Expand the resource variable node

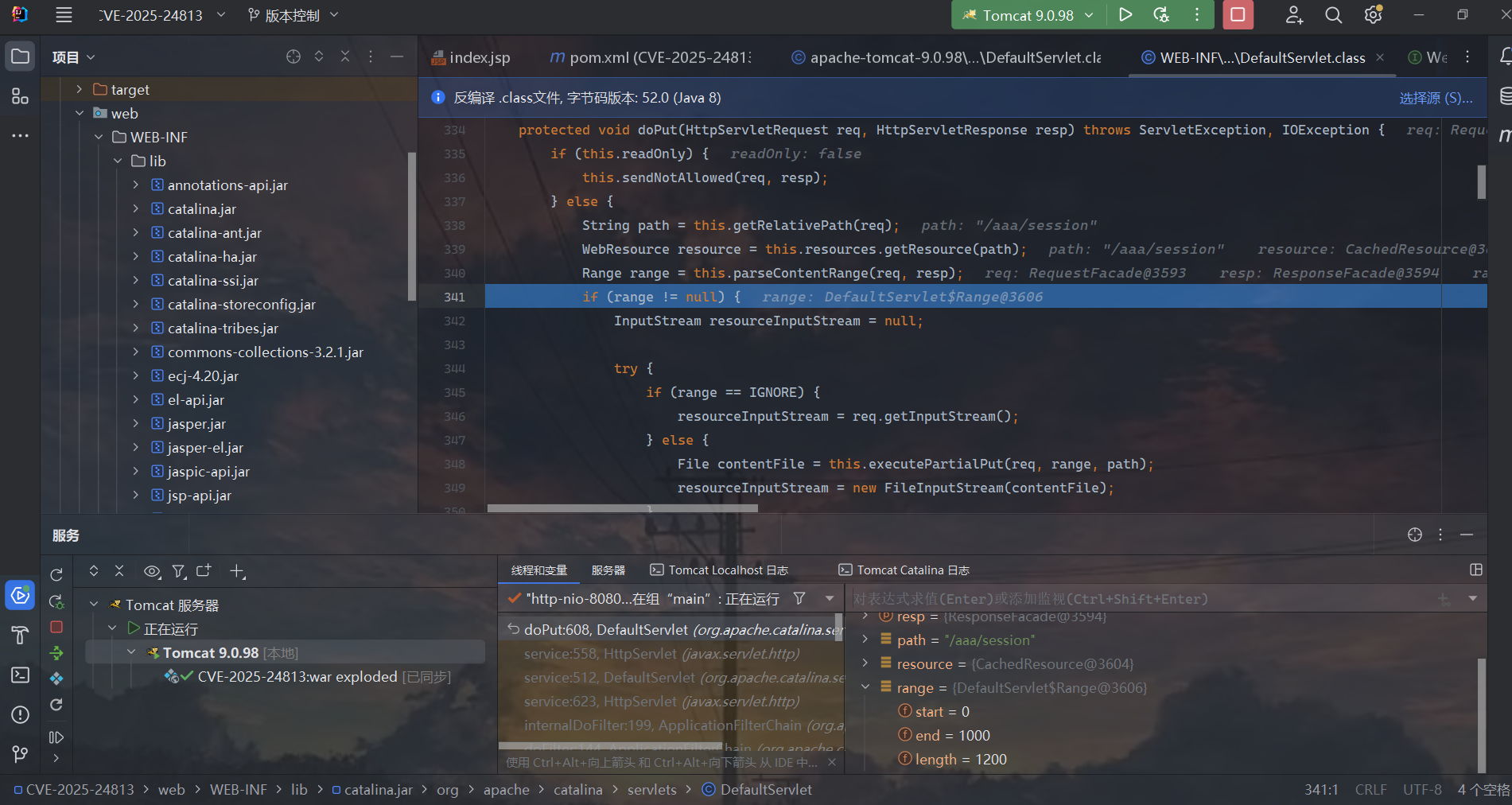(x=865, y=663)
